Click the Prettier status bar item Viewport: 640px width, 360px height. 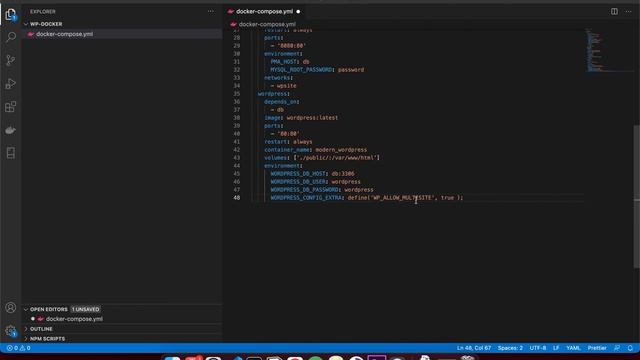click(597, 348)
